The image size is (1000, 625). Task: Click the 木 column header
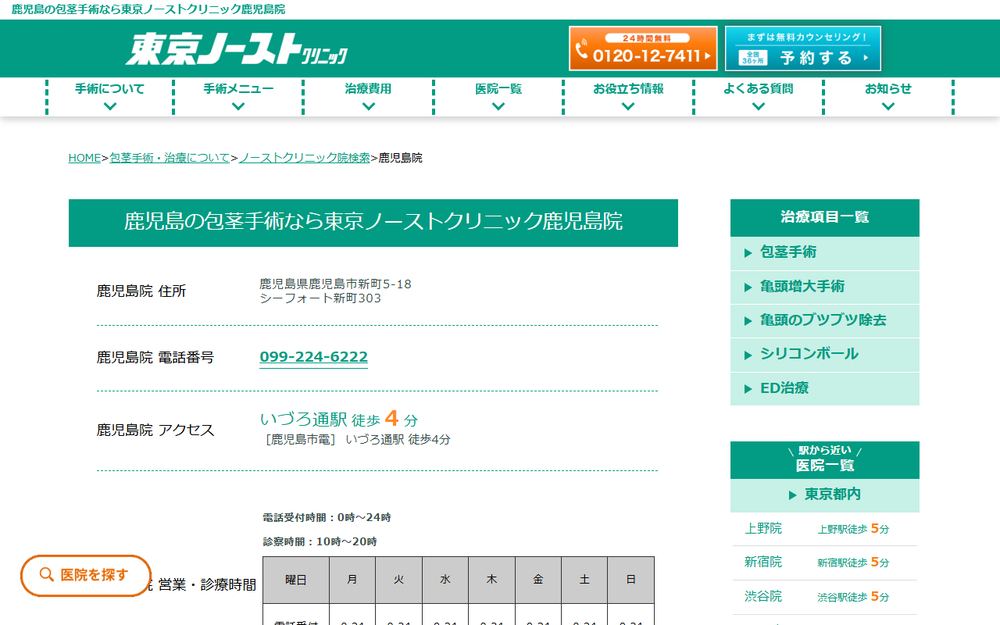click(x=492, y=580)
